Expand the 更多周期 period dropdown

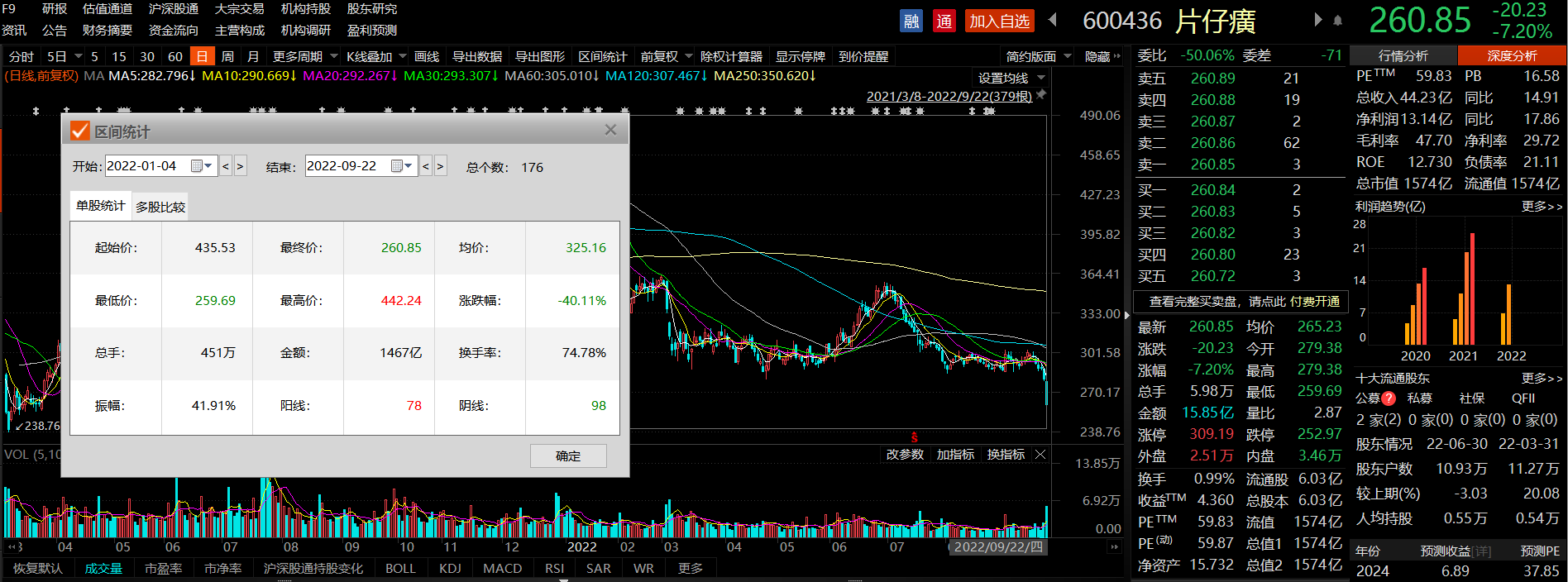[x=334, y=56]
